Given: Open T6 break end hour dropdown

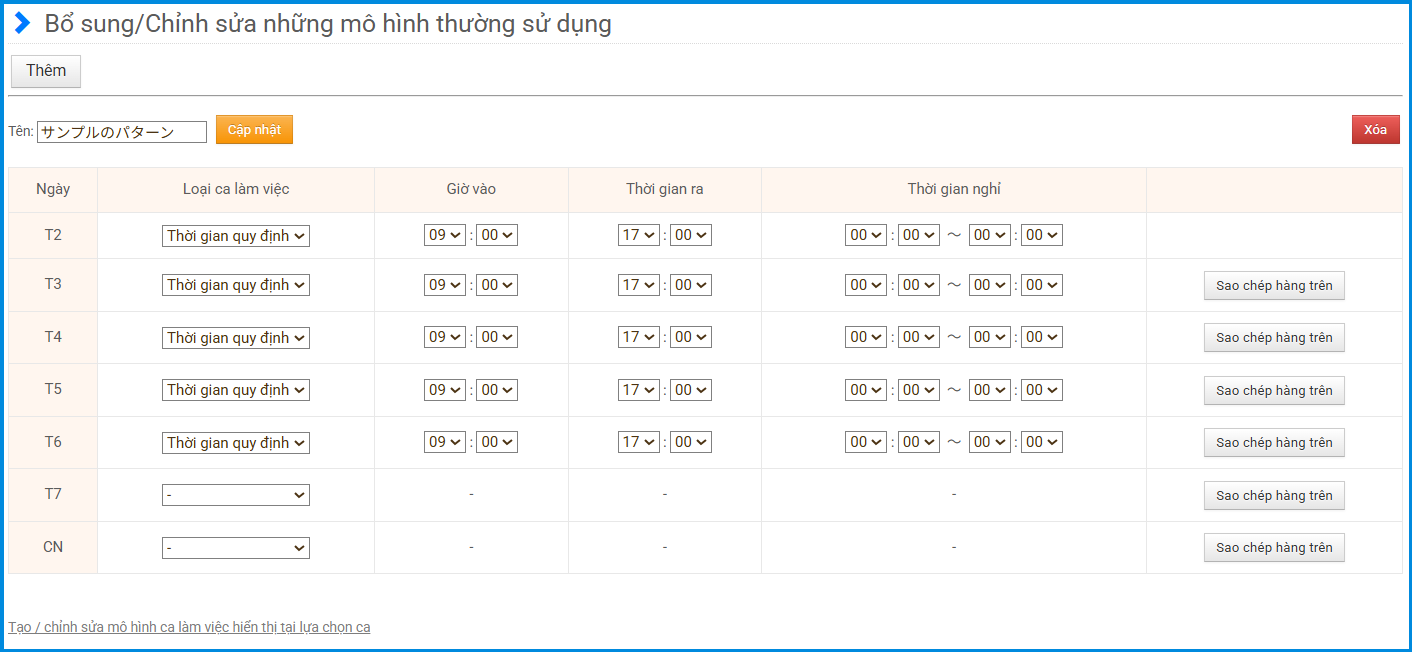Looking at the screenshot, I should pyautogui.click(x=989, y=443).
